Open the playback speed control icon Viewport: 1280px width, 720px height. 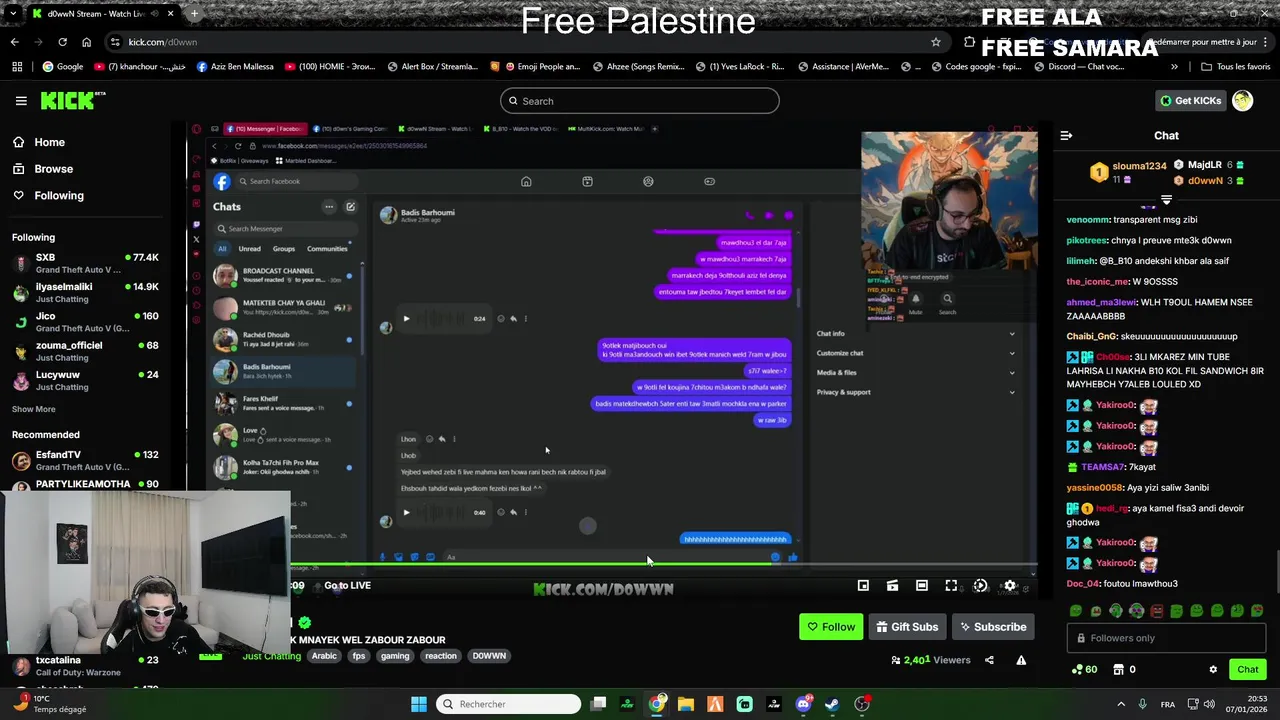(980, 586)
